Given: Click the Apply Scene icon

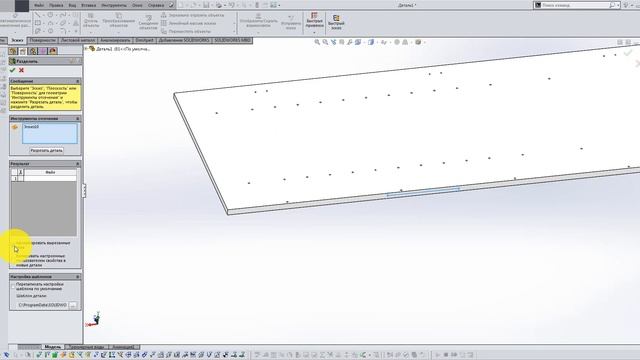Looking at the screenshot, I should 405,42.
